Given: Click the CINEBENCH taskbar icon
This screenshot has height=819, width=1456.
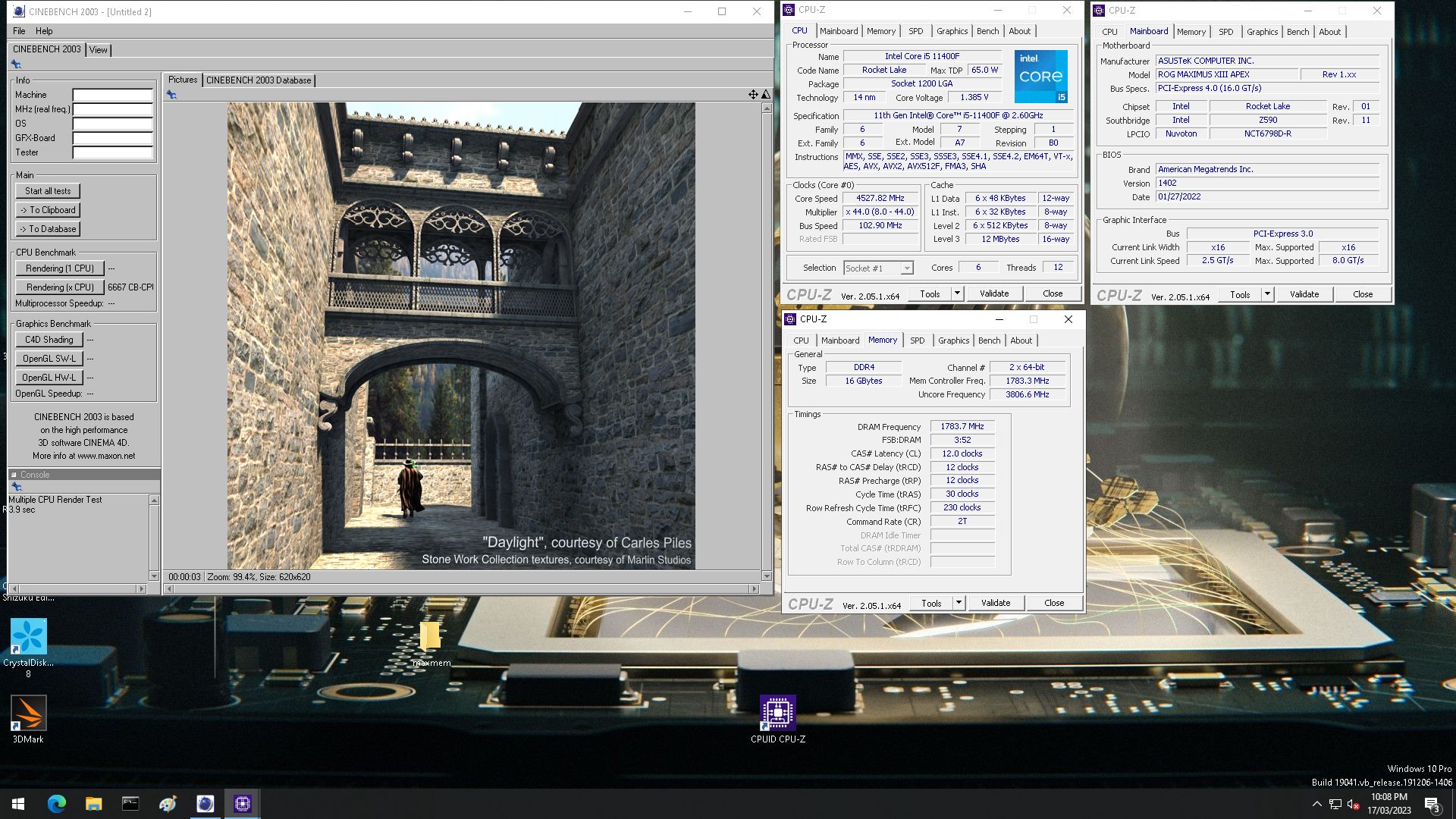Looking at the screenshot, I should [x=205, y=804].
